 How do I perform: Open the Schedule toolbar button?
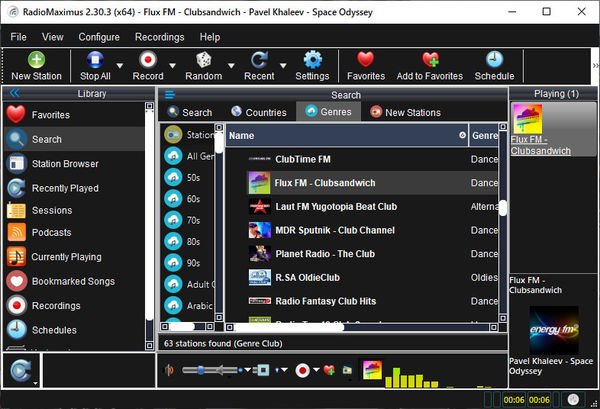pos(494,66)
